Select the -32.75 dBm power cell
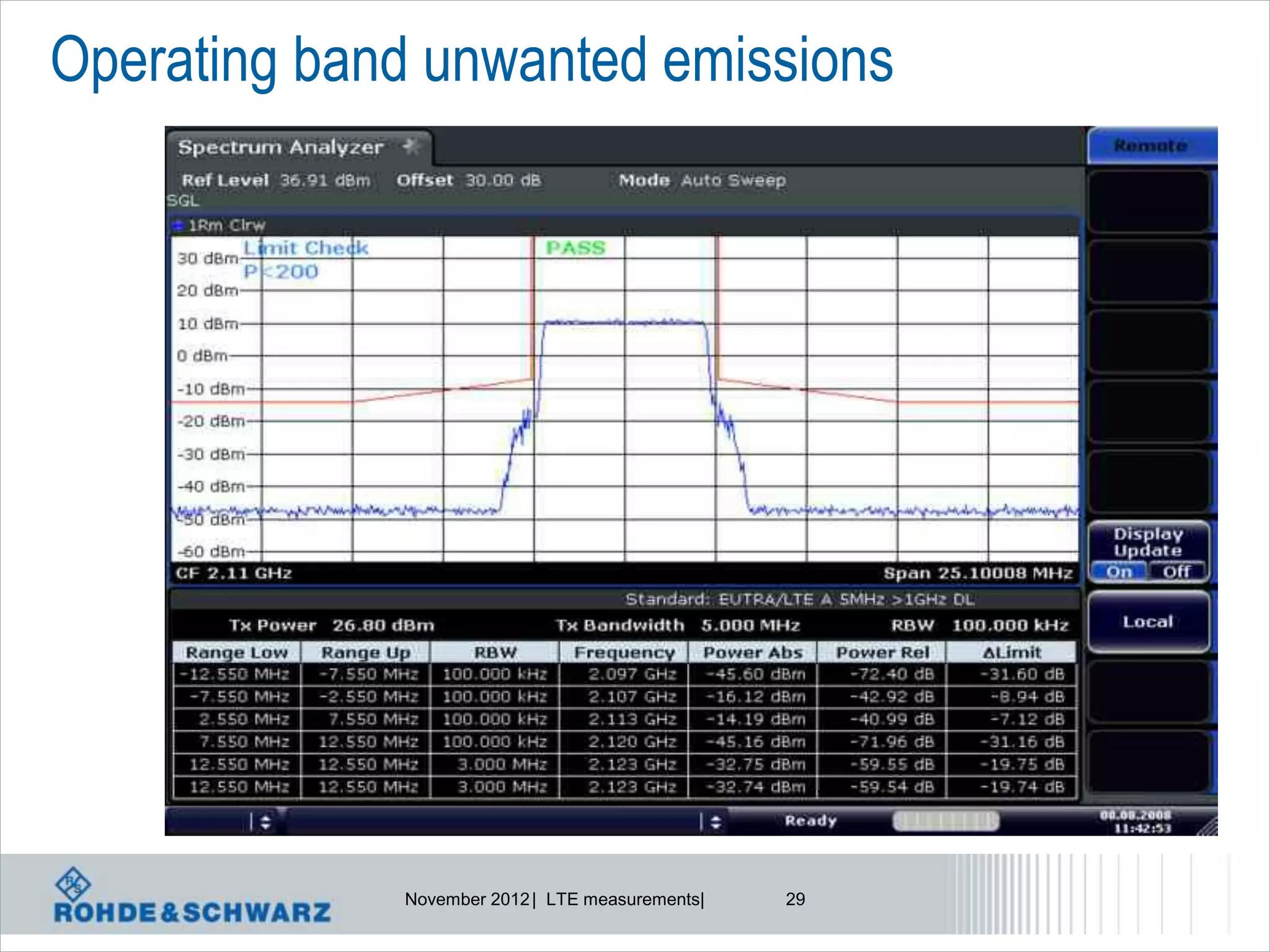 click(753, 764)
